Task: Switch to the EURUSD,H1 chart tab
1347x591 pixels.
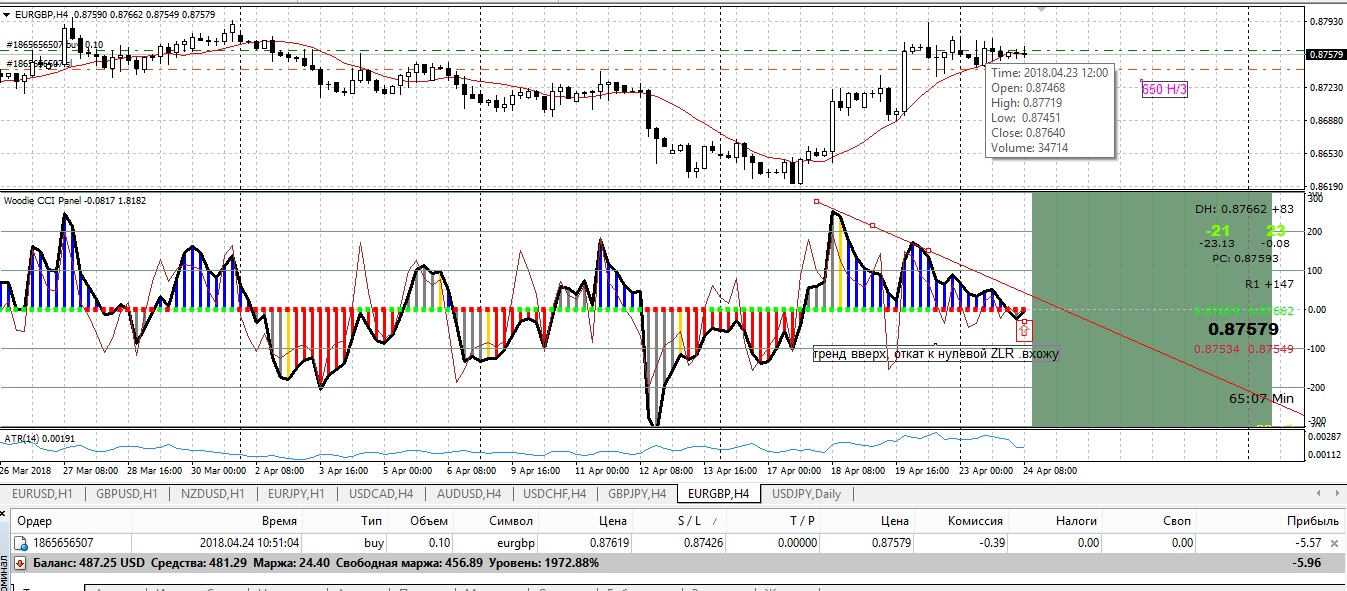Action: pyautogui.click(x=40, y=493)
